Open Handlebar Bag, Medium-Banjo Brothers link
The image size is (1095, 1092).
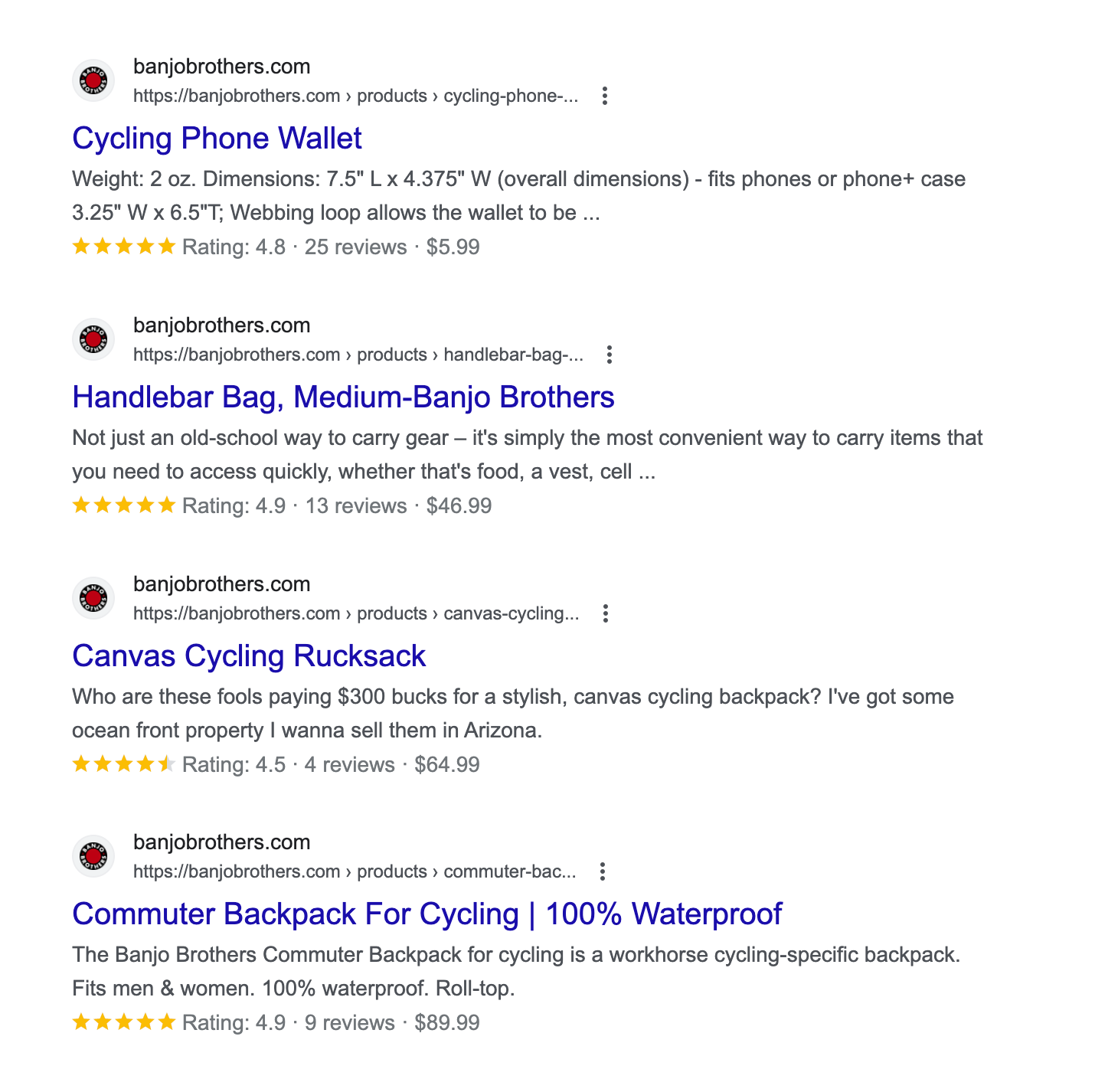pyautogui.click(x=343, y=397)
